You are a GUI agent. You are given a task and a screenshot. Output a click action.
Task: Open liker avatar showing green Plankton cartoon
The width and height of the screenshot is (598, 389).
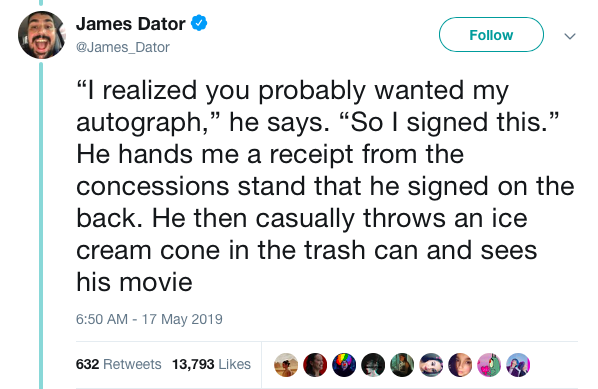(489, 365)
